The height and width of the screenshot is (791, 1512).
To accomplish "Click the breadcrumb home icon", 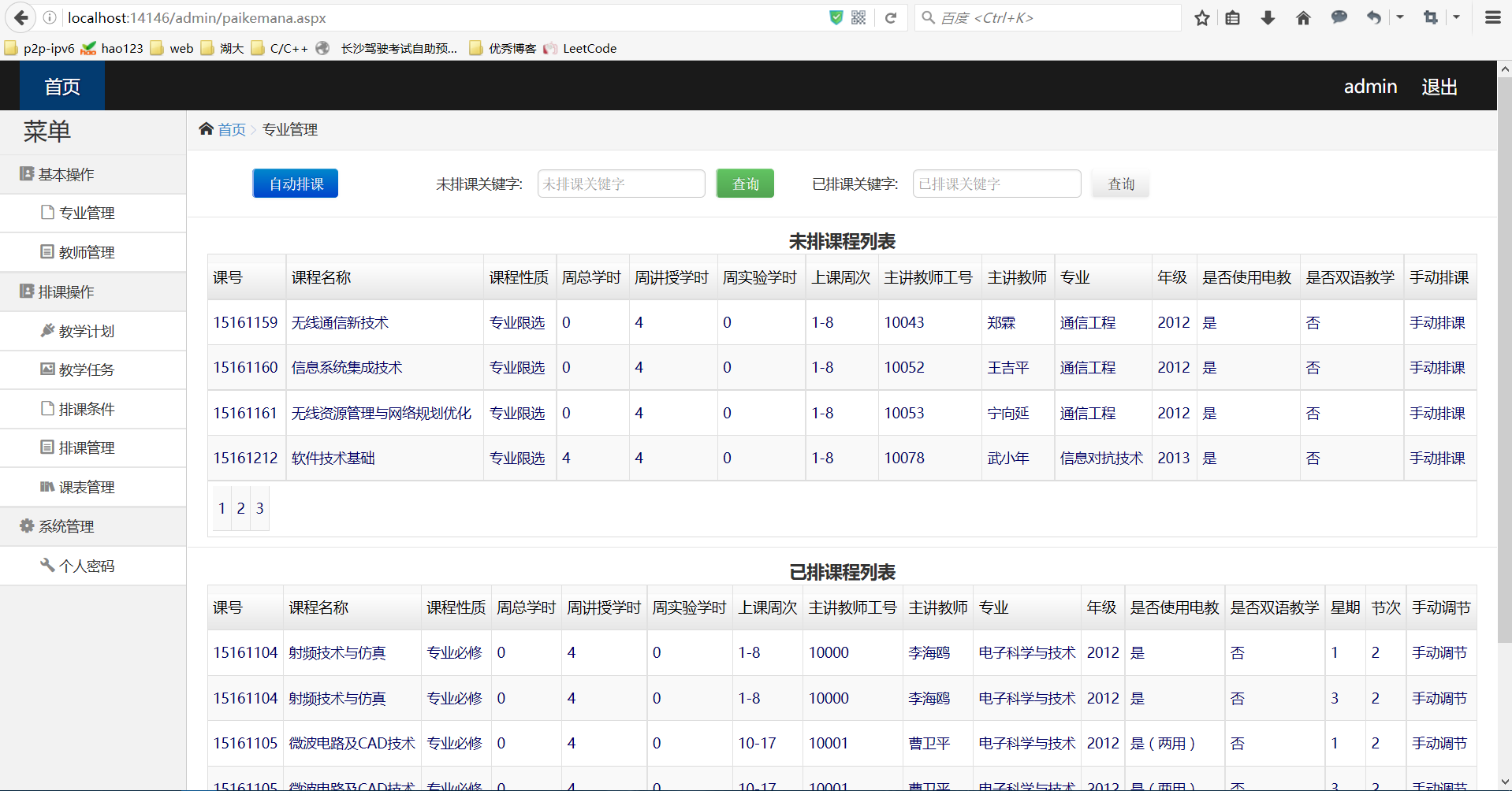I will click(x=207, y=128).
